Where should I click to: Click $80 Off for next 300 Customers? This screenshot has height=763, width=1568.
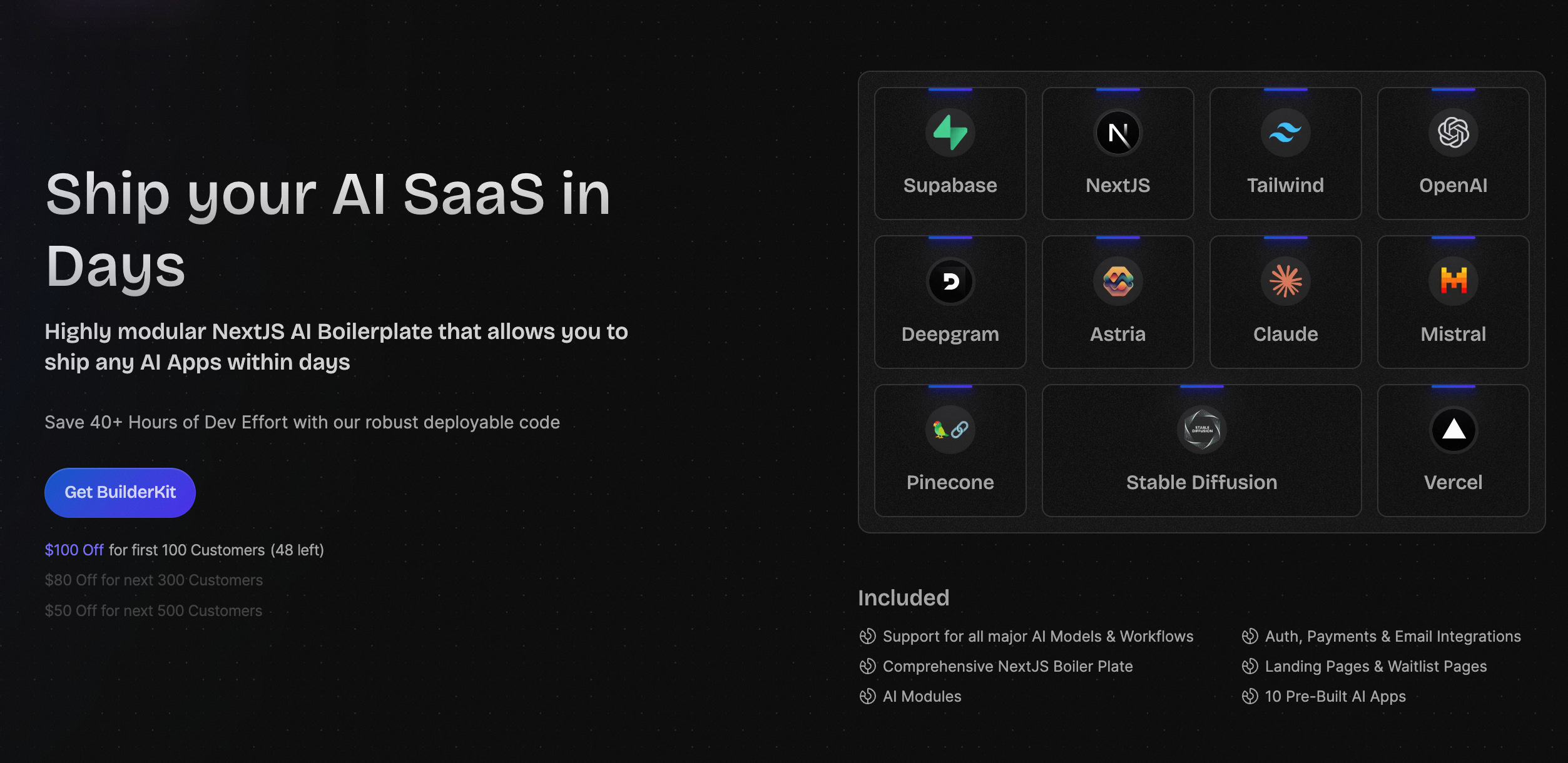click(x=153, y=580)
